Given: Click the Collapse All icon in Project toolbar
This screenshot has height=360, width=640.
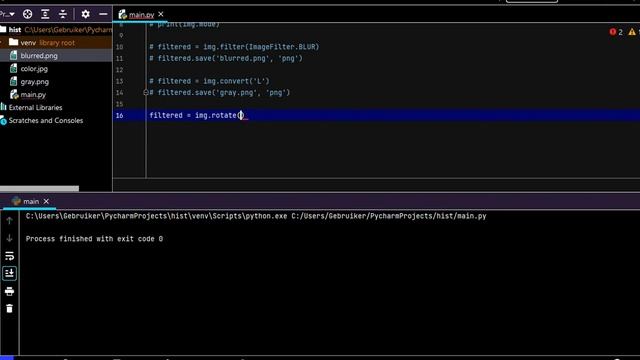Looking at the screenshot, I should coord(62,14).
